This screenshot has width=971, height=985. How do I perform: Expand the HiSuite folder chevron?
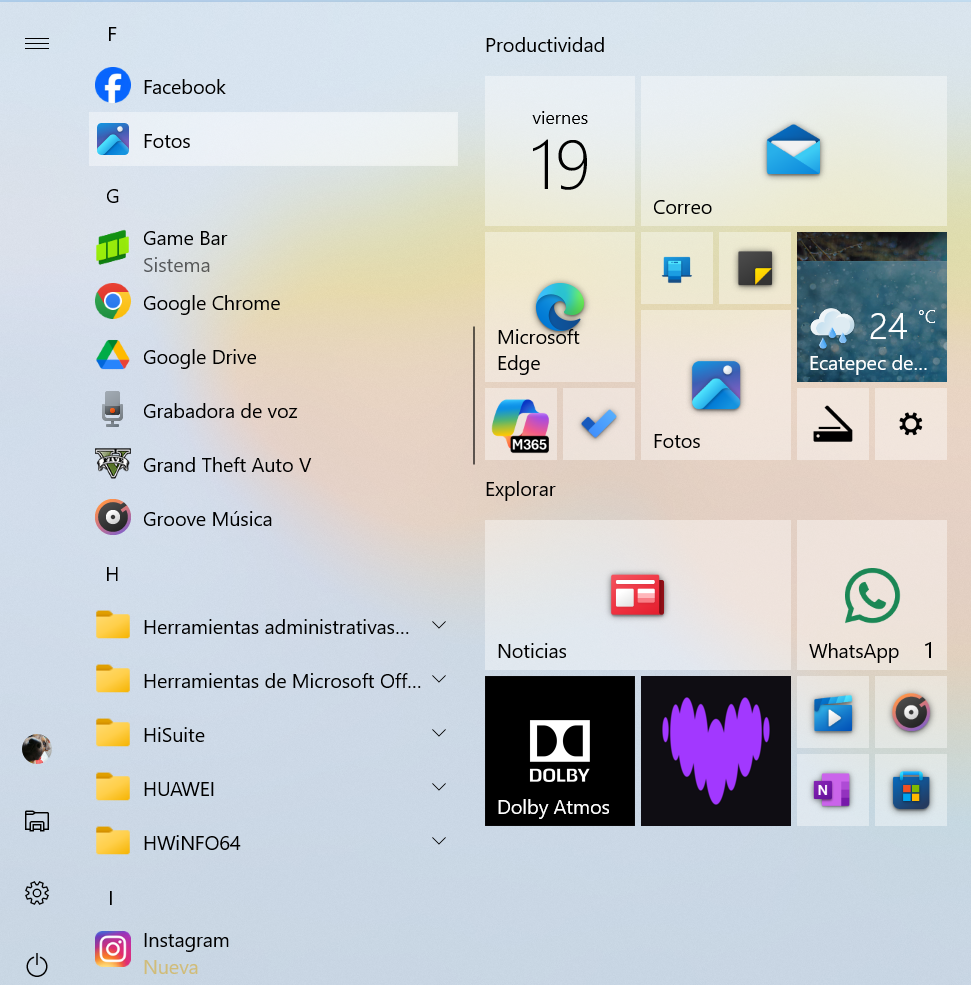coord(439,733)
